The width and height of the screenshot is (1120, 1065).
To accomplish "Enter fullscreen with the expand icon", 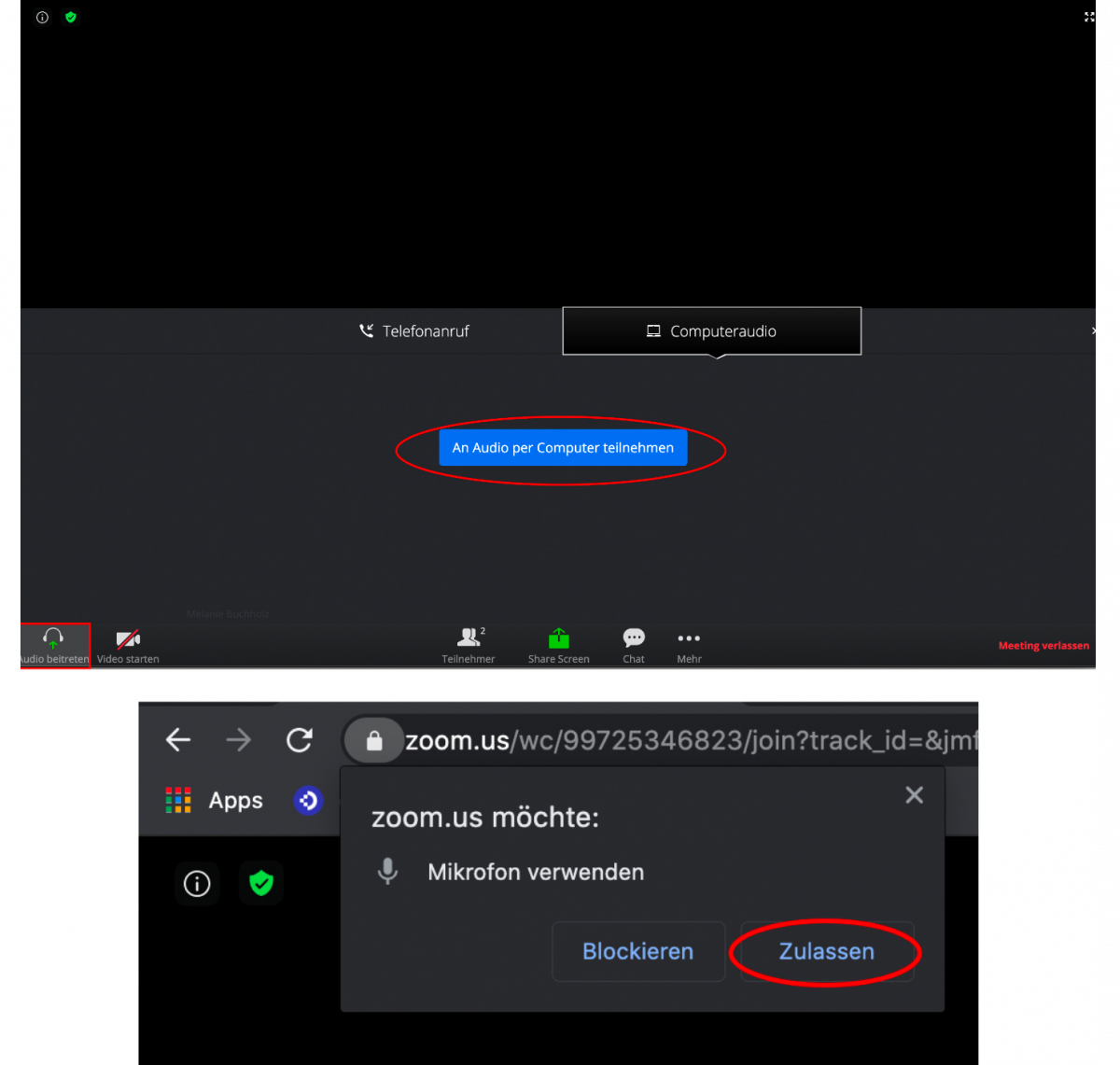I will tap(1089, 17).
